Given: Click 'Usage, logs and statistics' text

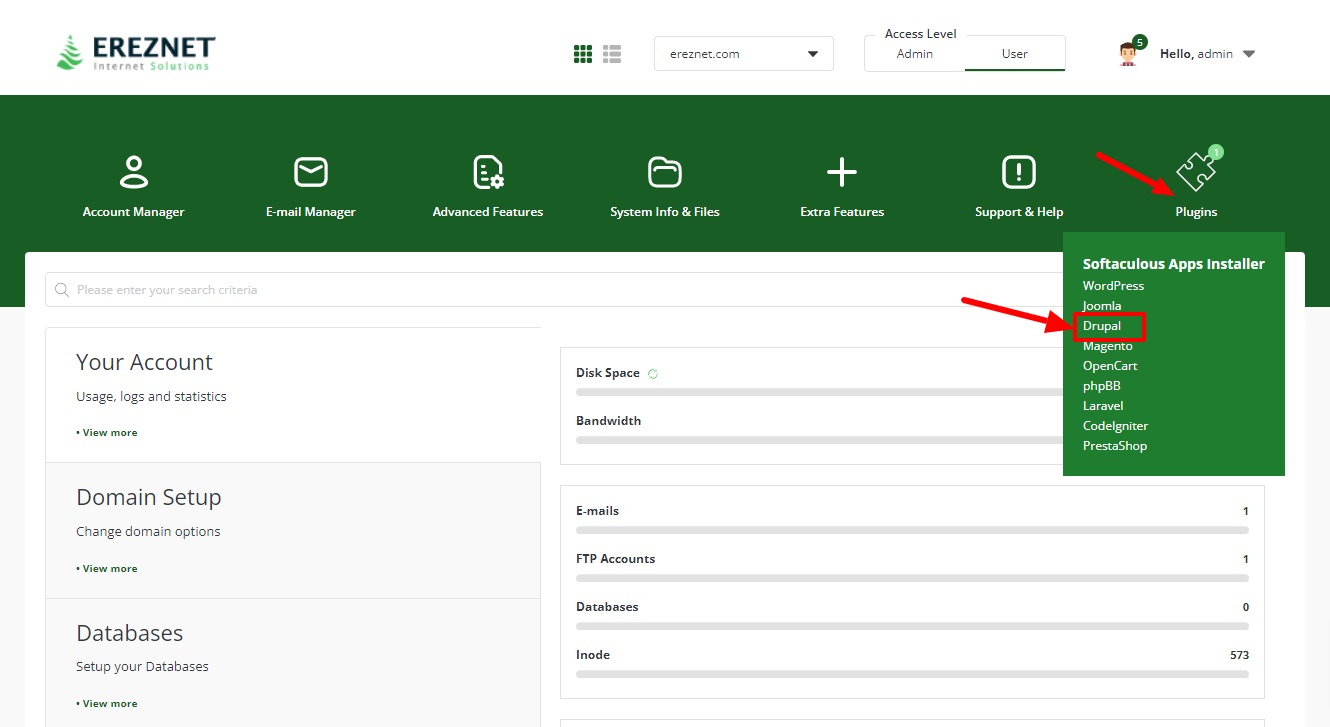Looking at the screenshot, I should point(151,397).
